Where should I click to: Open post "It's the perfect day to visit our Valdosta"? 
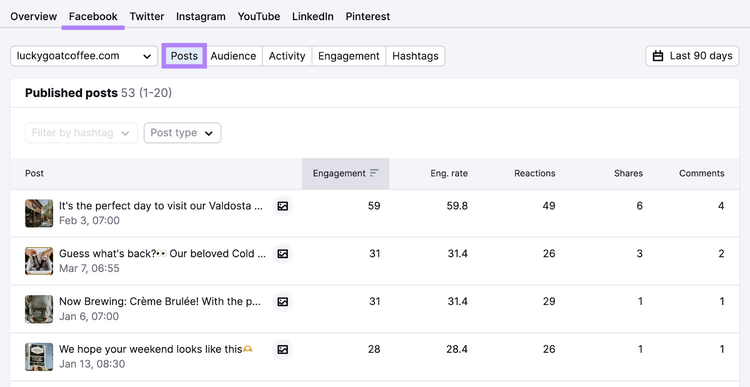point(161,206)
